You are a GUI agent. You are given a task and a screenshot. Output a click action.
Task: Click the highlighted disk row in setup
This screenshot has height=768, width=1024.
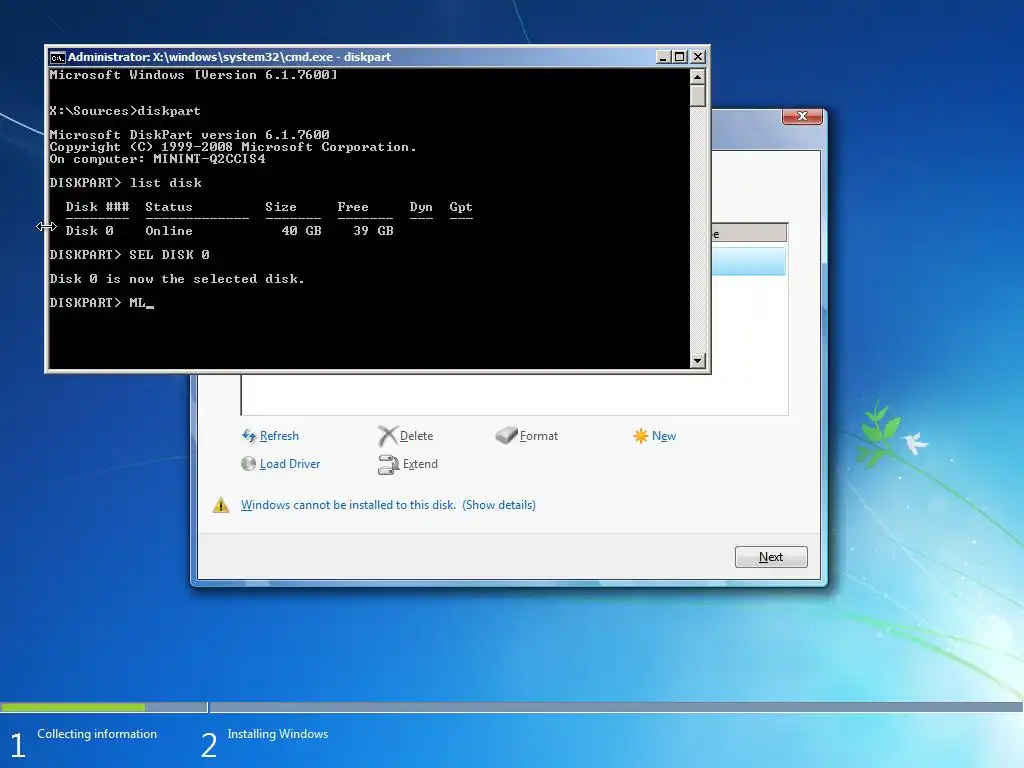pyautogui.click(x=748, y=261)
